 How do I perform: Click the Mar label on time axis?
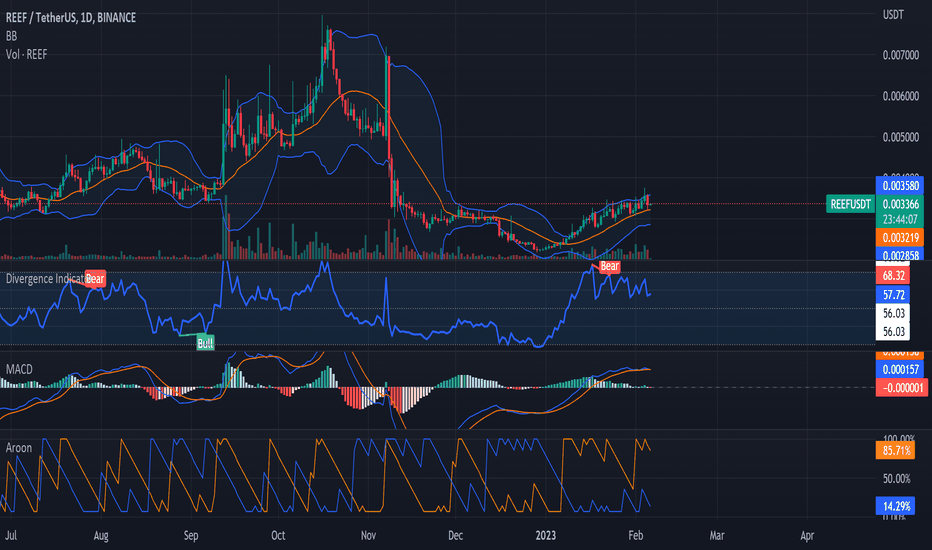coord(717,535)
